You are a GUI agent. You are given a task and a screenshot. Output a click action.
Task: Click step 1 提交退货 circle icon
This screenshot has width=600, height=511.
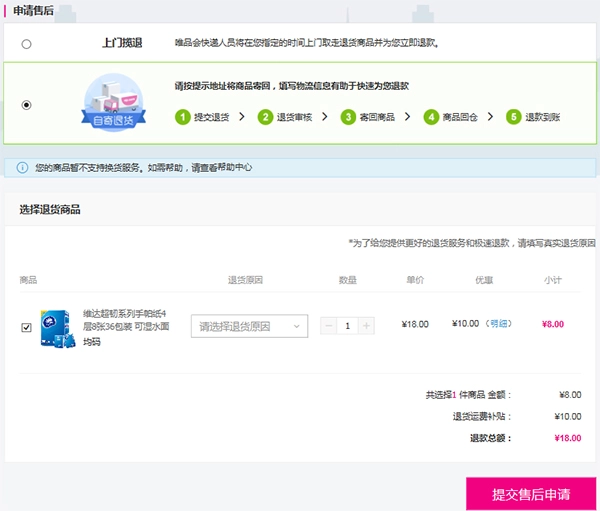coord(182,117)
